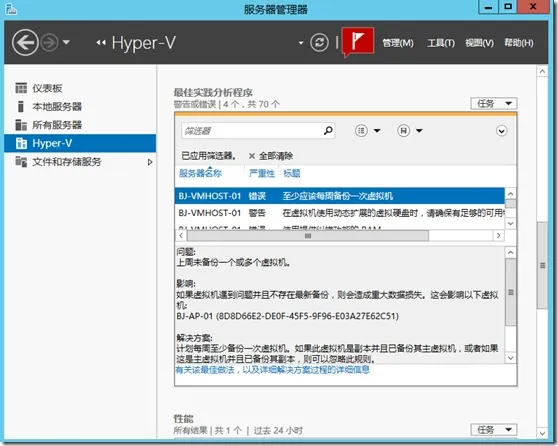
Task: Open the 任务 dropdown in performance section
Action: point(494,430)
